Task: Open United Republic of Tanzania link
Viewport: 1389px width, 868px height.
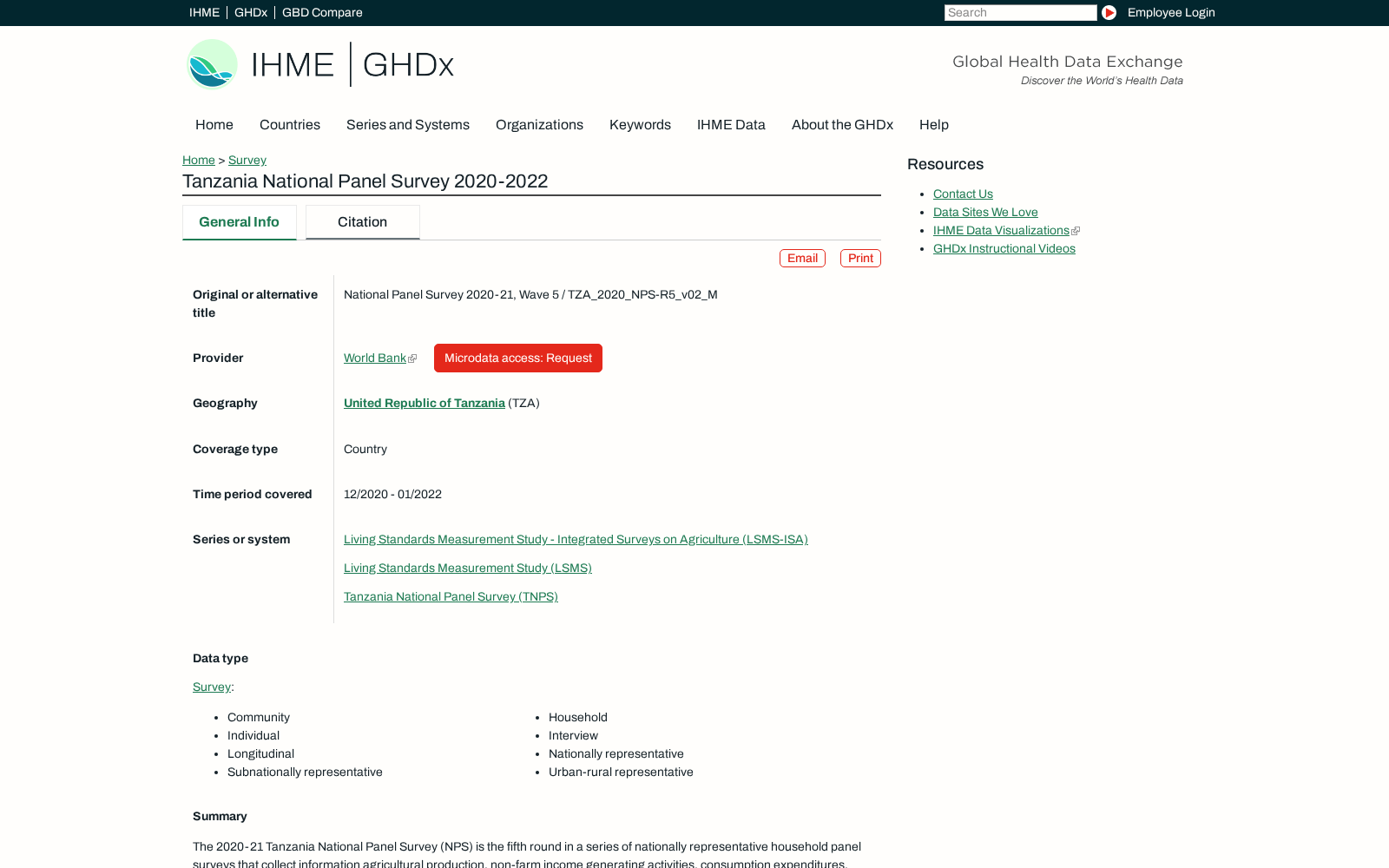Action: pos(425,404)
